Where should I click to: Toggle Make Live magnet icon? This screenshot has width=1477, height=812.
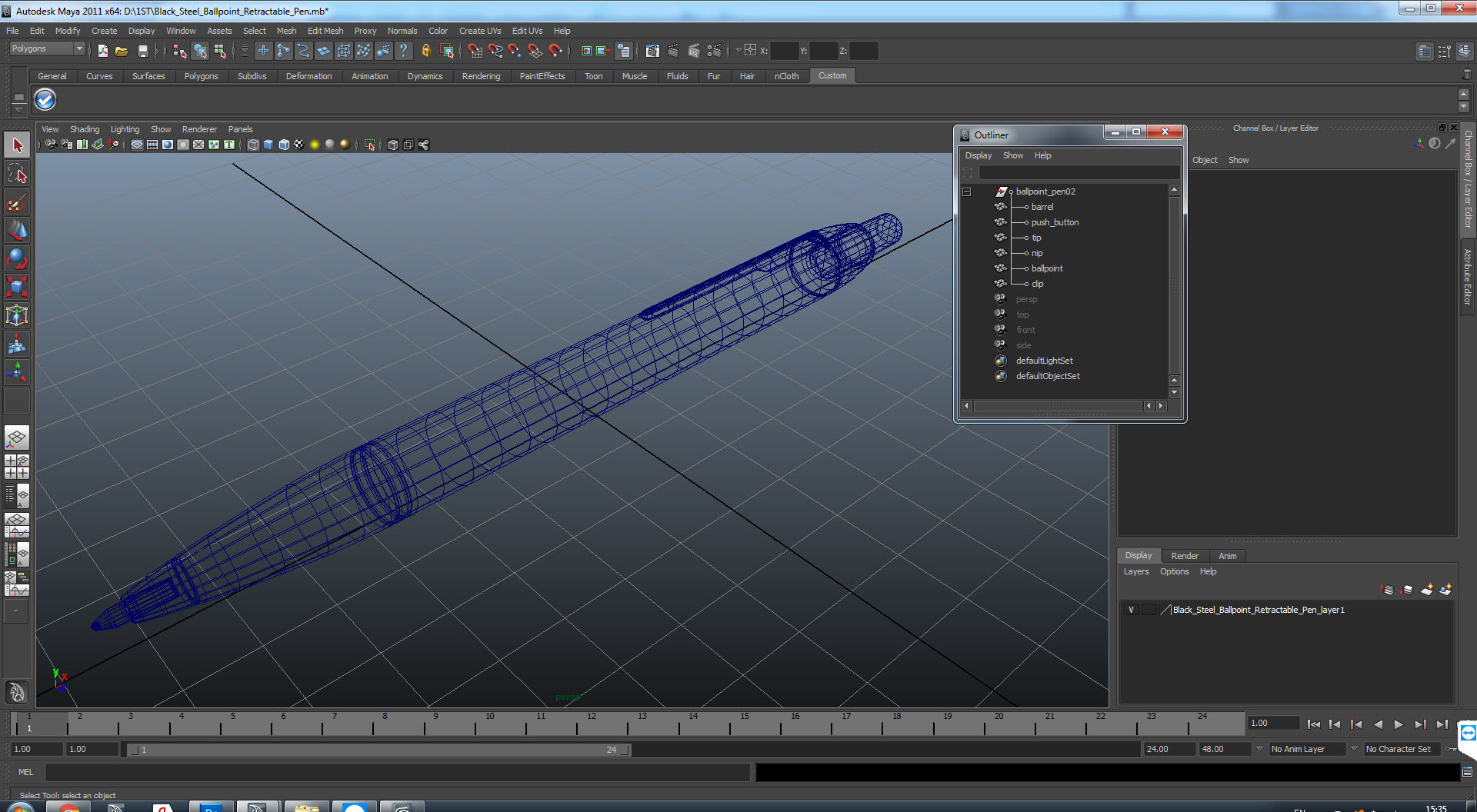pos(555,51)
